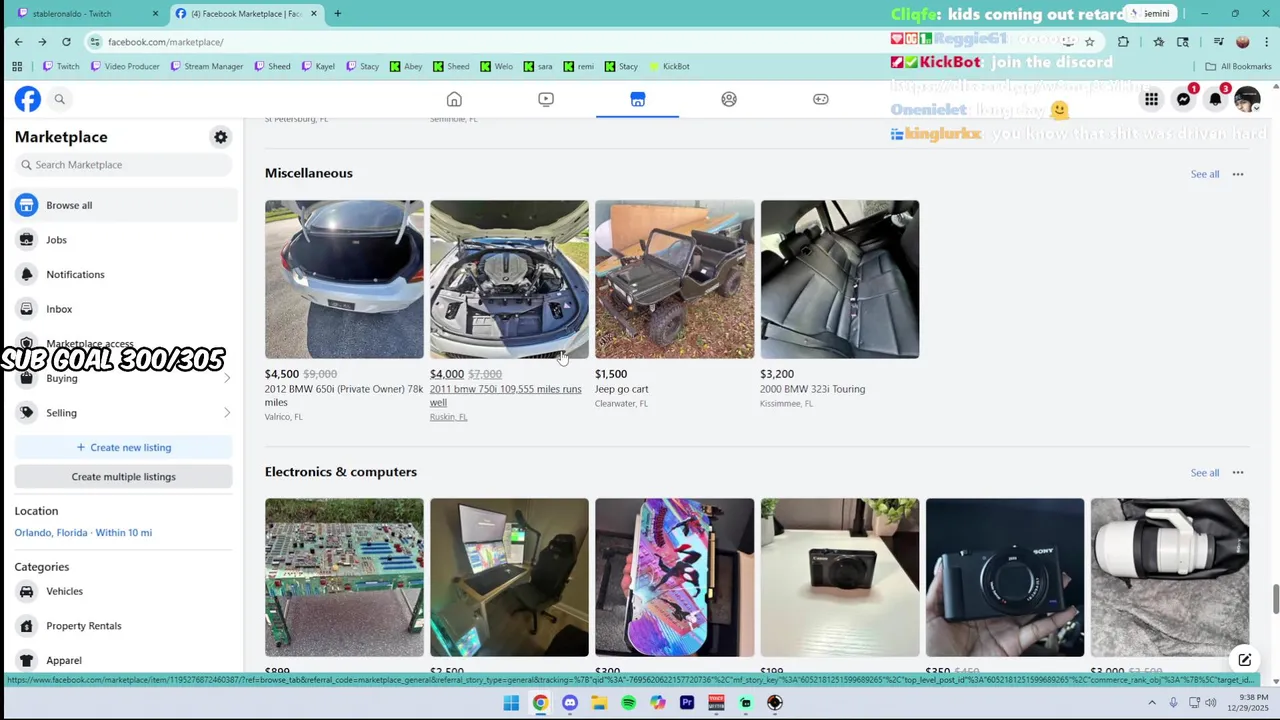This screenshot has width=1280, height=720.
Task: Open the 2000 BMW 323i Touring photo
Action: [x=840, y=279]
